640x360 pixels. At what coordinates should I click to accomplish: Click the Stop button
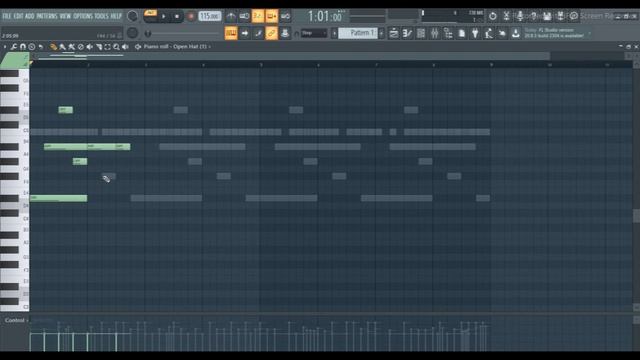[x=177, y=16]
